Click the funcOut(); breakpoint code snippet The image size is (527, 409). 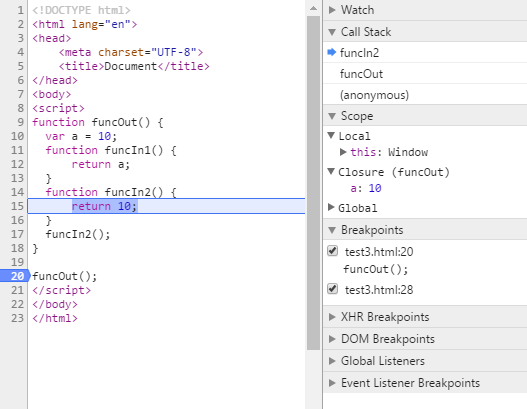point(375,269)
